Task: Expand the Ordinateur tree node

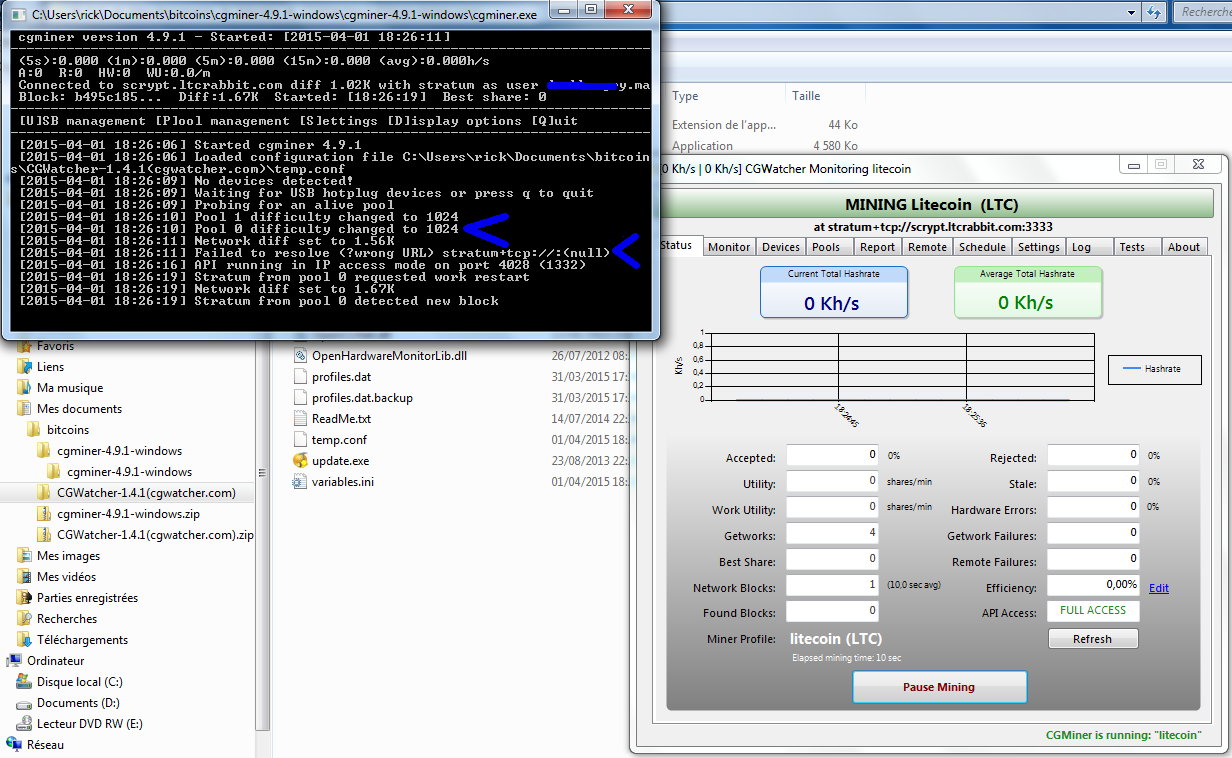Action: 5,661
